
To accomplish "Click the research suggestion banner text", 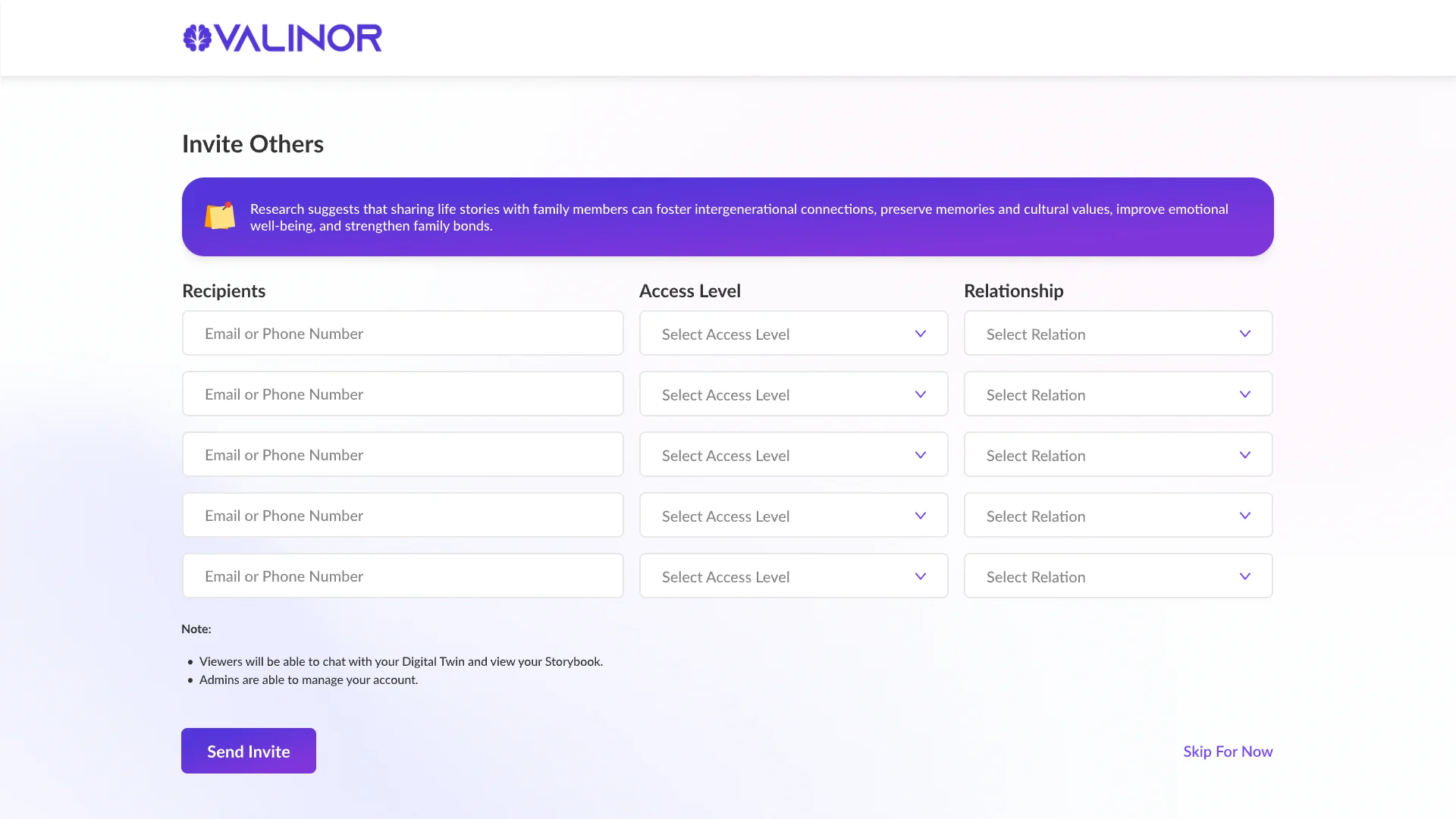I will coord(739,218).
